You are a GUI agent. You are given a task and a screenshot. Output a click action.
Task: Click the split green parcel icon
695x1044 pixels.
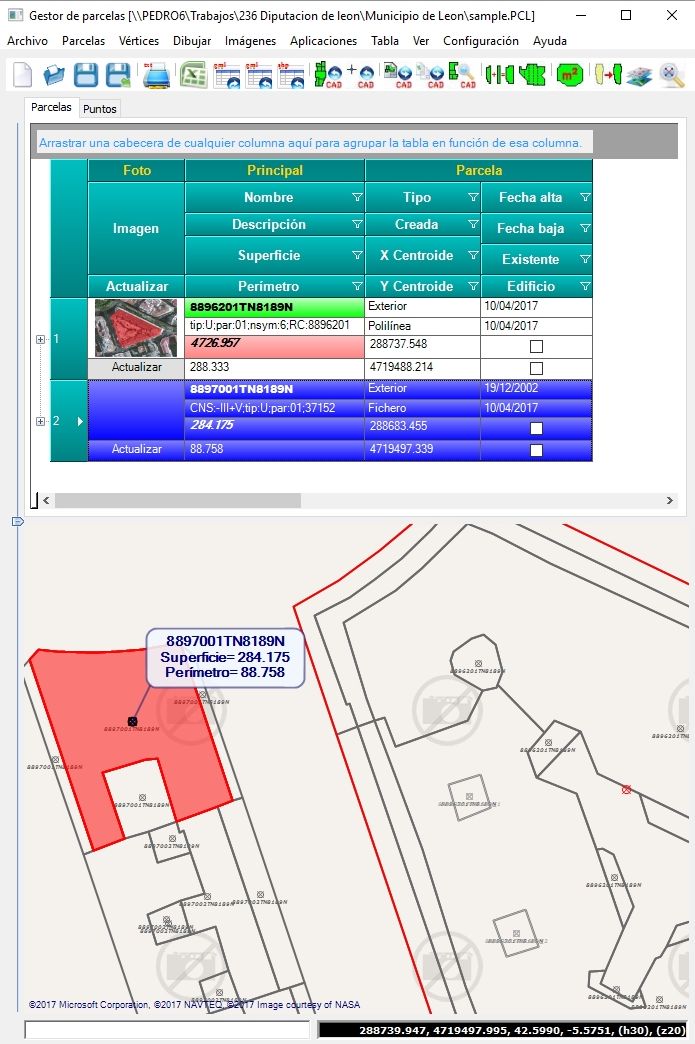(532, 75)
